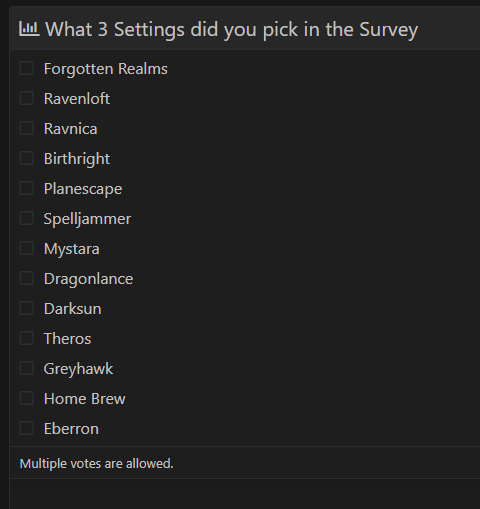Image resolution: width=480 pixels, height=509 pixels.
Task: Click the Forgotten Realms label text
Action: (x=106, y=69)
